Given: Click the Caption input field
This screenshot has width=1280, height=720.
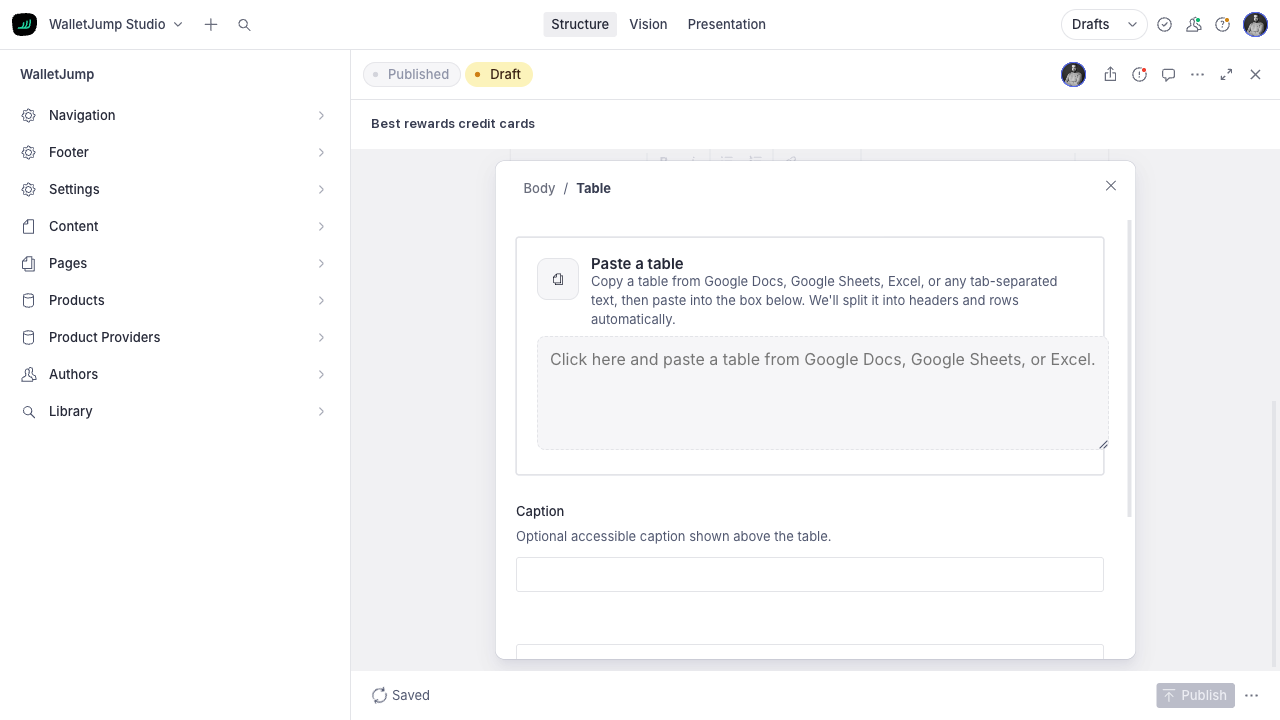Looking at the screenshot, I should click(810, 575).
